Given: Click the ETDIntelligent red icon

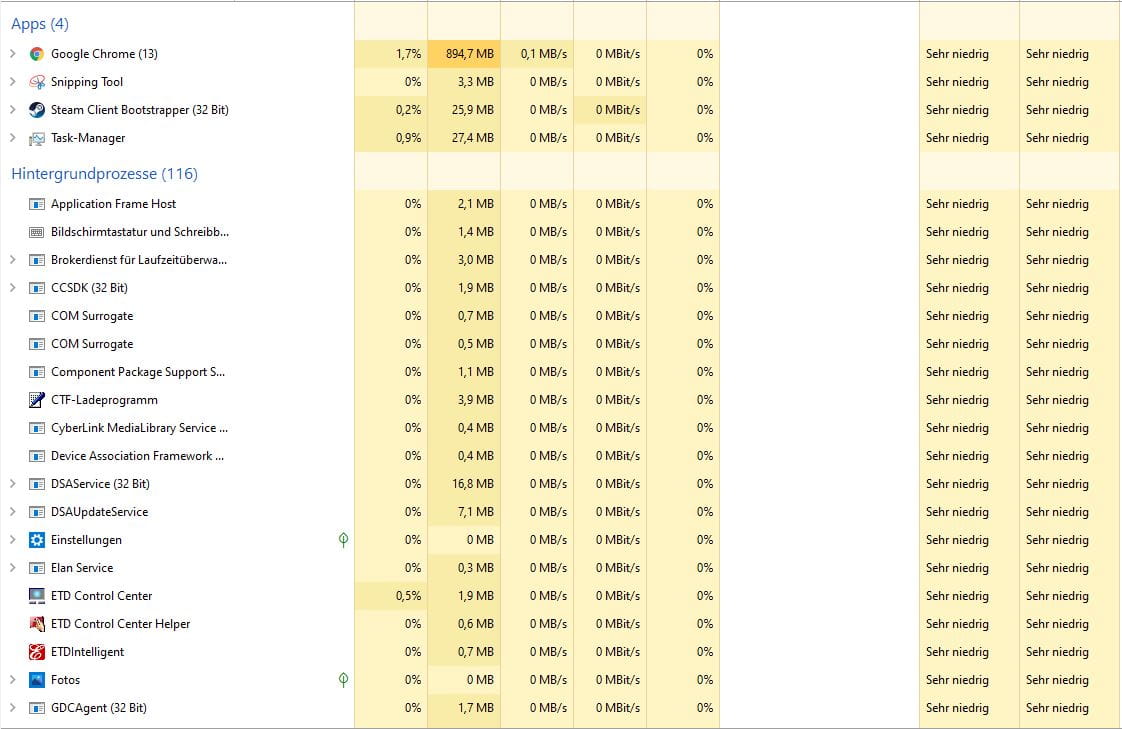Looking at the screenshot, I should point(37,652).
